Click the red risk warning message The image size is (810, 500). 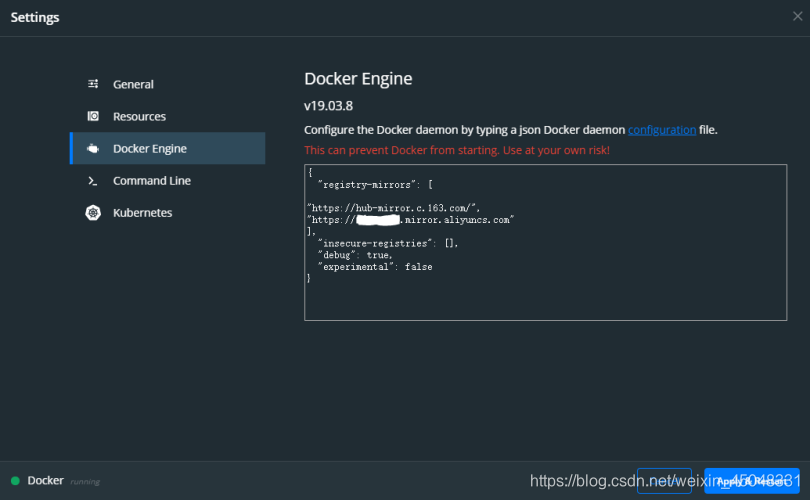(457, 150)
